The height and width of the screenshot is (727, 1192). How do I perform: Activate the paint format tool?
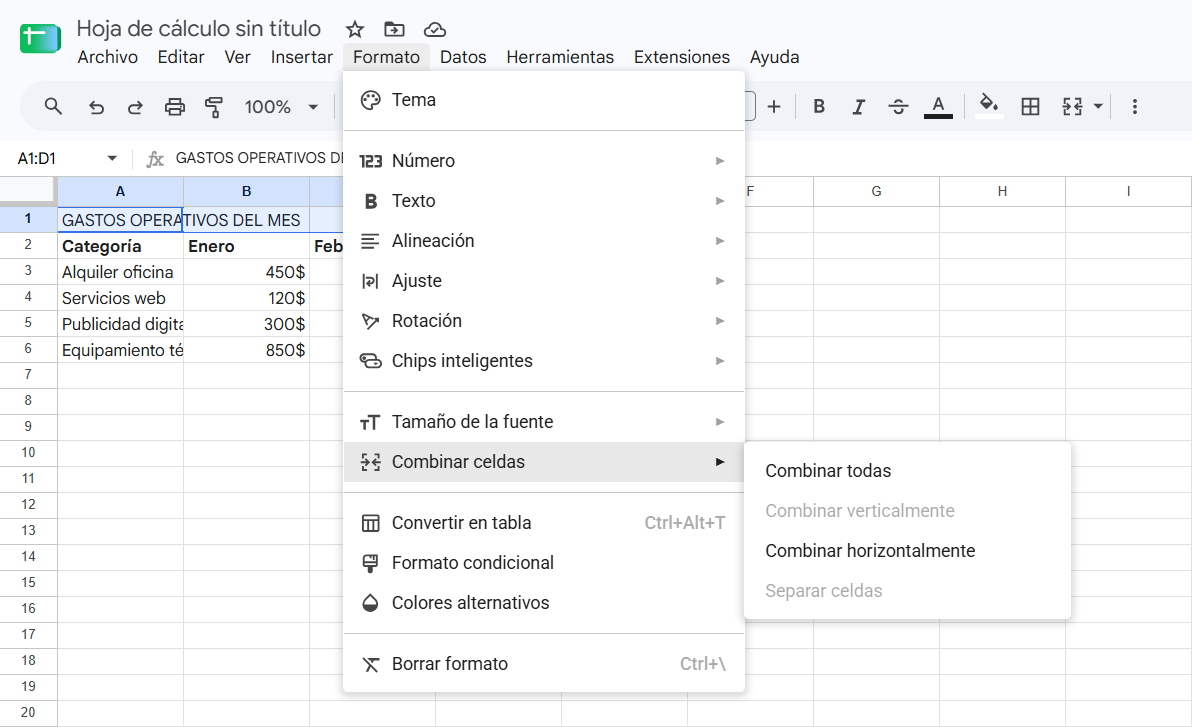[214, 106]
